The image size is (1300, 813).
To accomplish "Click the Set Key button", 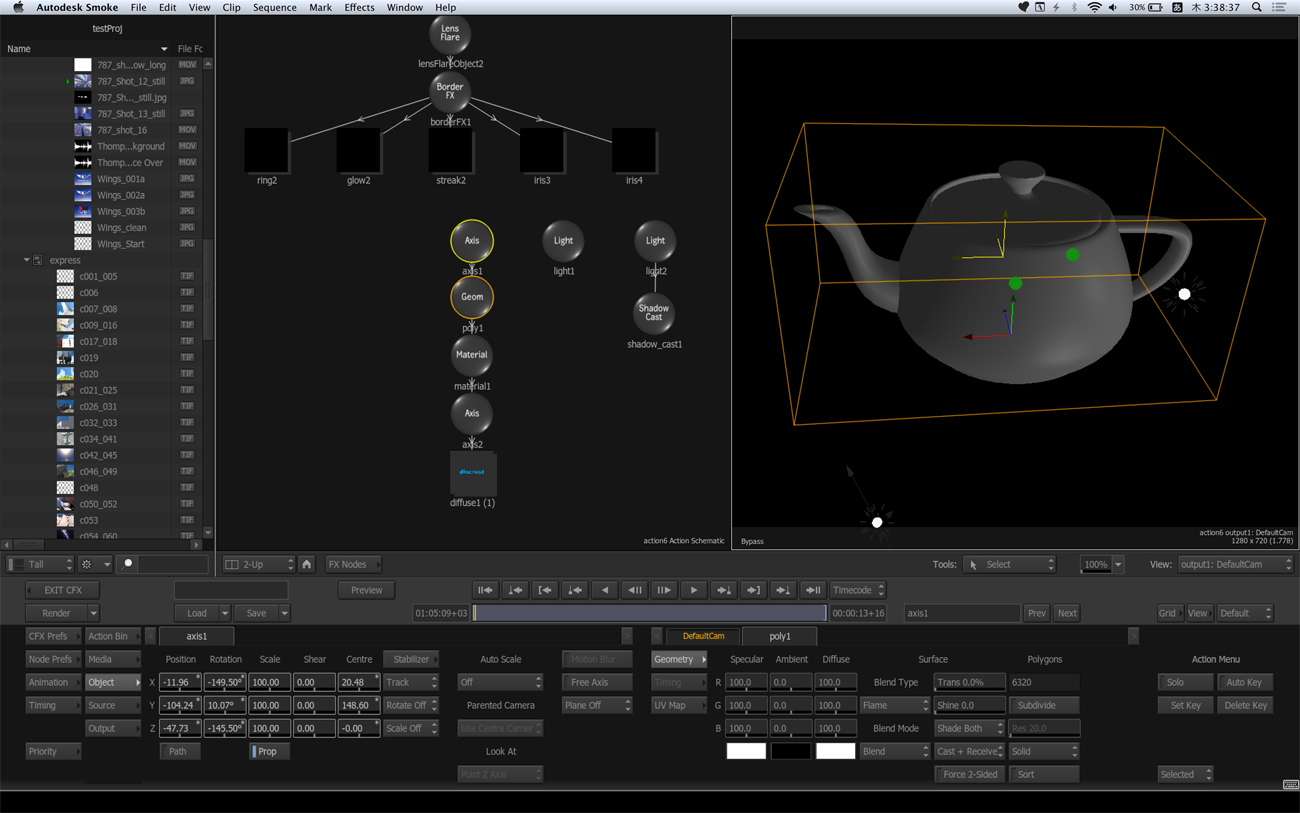I will tap(1184, 705).
